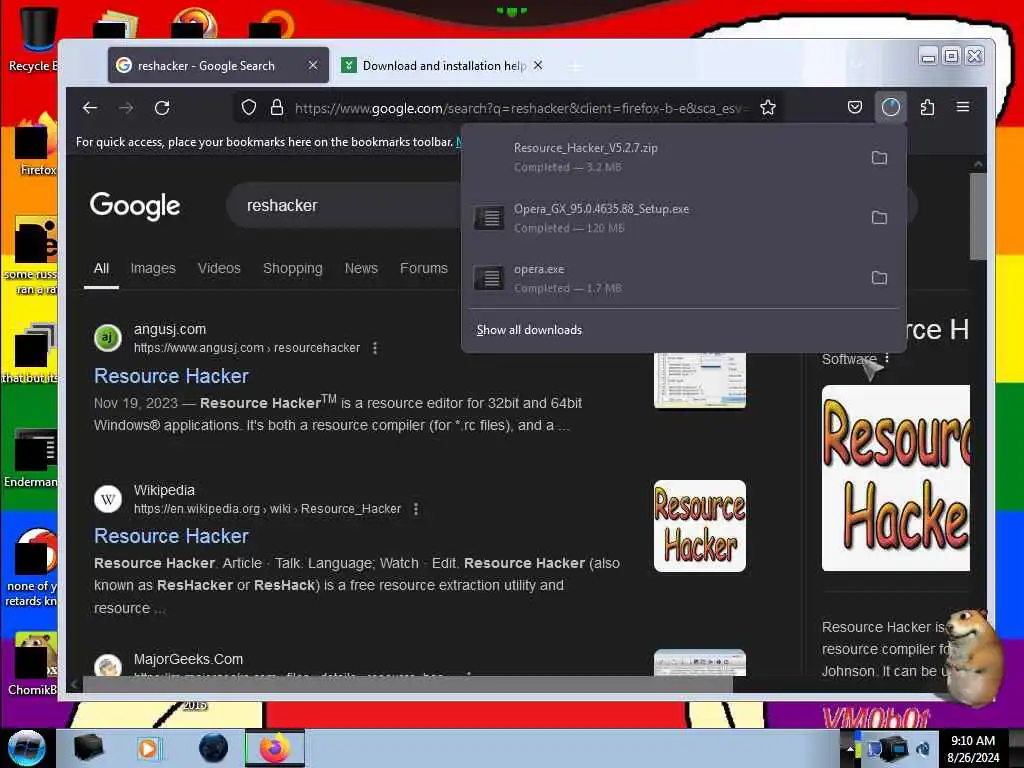The width and height of the screenshot is (1024, 768).
Task: Open the Resource_Hacker_V5.2.7.zip download
Action: pos(663,157)
